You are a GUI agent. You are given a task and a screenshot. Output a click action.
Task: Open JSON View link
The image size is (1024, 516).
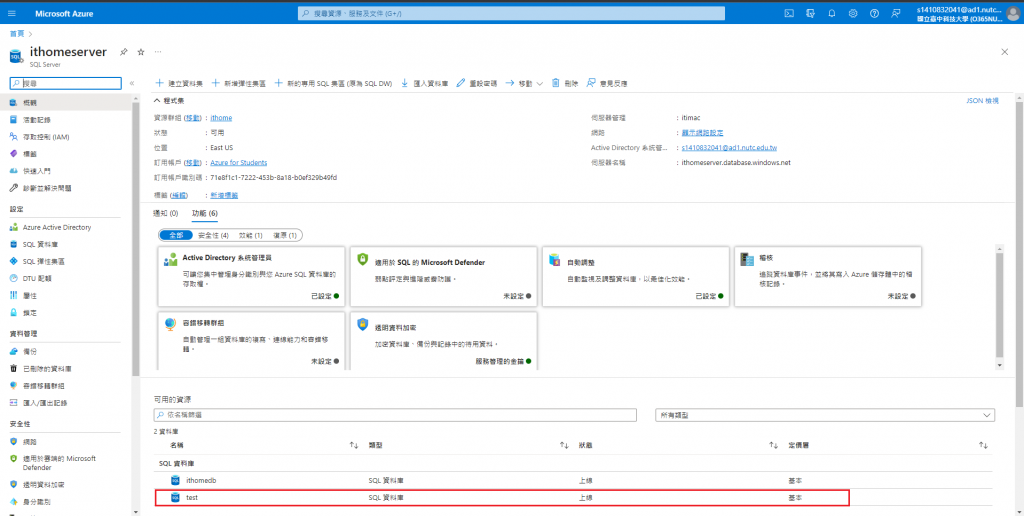(x=982, y=101)
